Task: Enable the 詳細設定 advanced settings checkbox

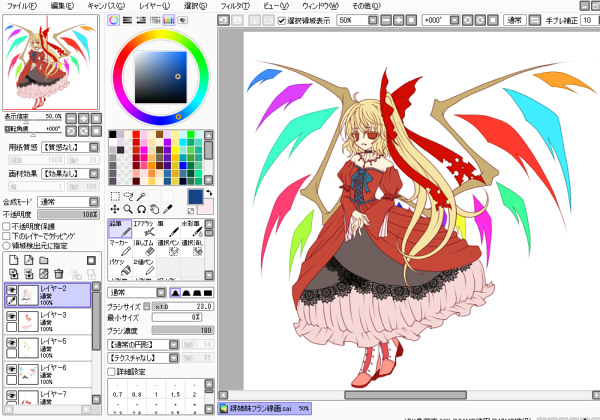Action: tap(111, 371)
